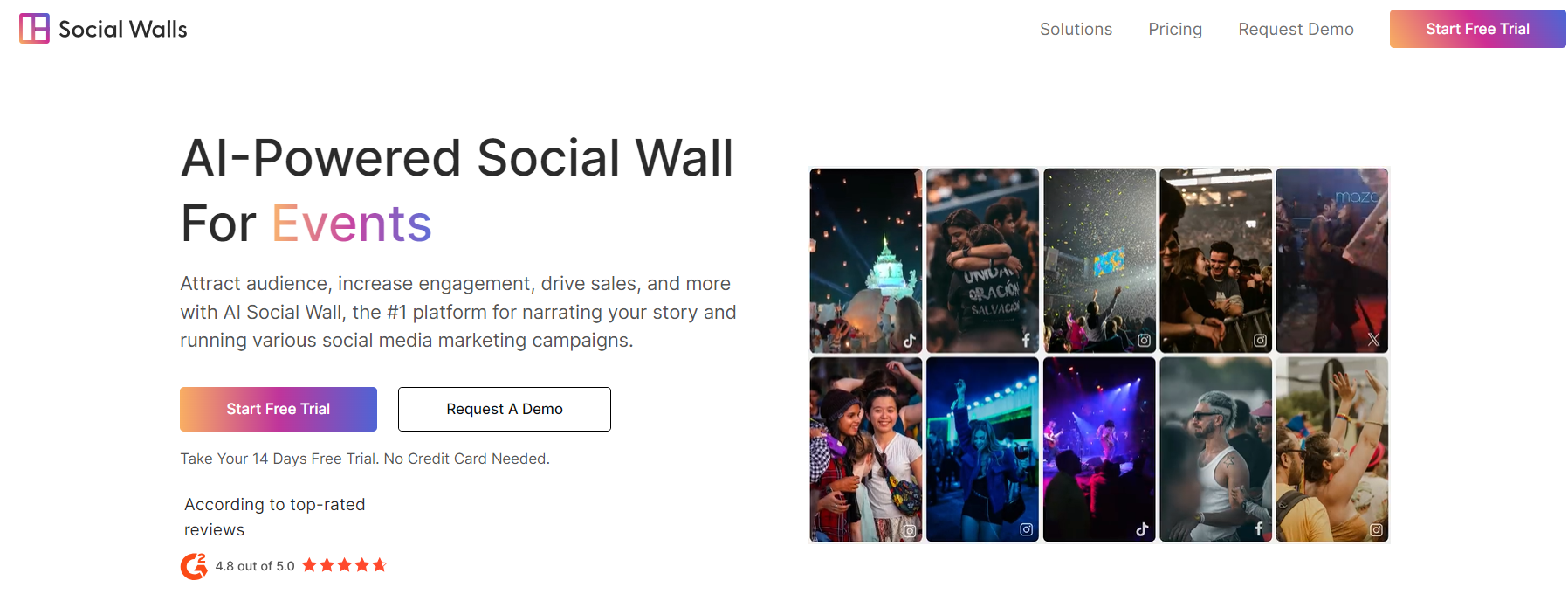The image size is (1568, 594).
Task: Click the Instagram icon on the two friends photo
Action: [908, 528]
